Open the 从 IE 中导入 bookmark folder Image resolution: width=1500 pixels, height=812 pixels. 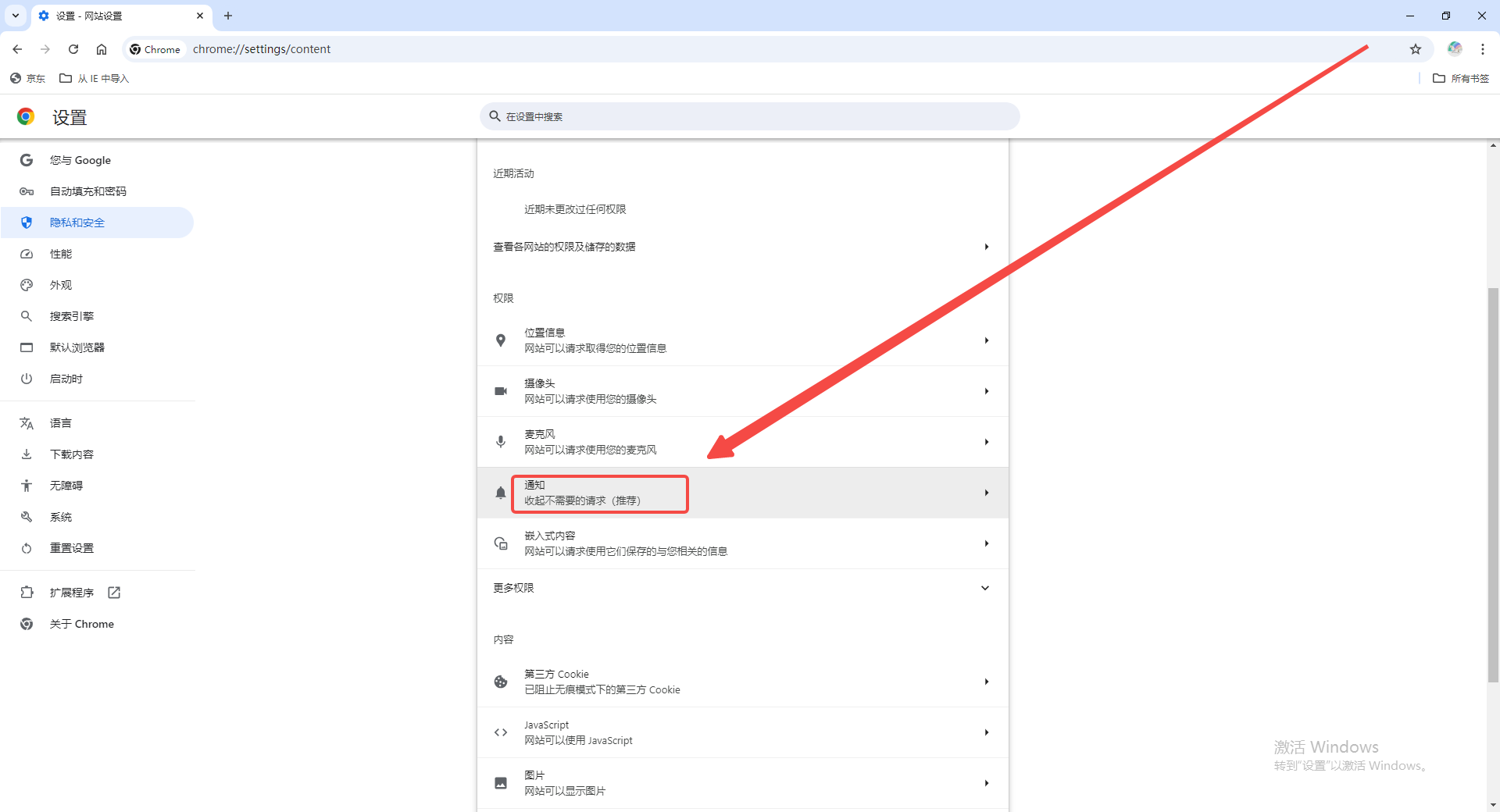click(95, 78)
